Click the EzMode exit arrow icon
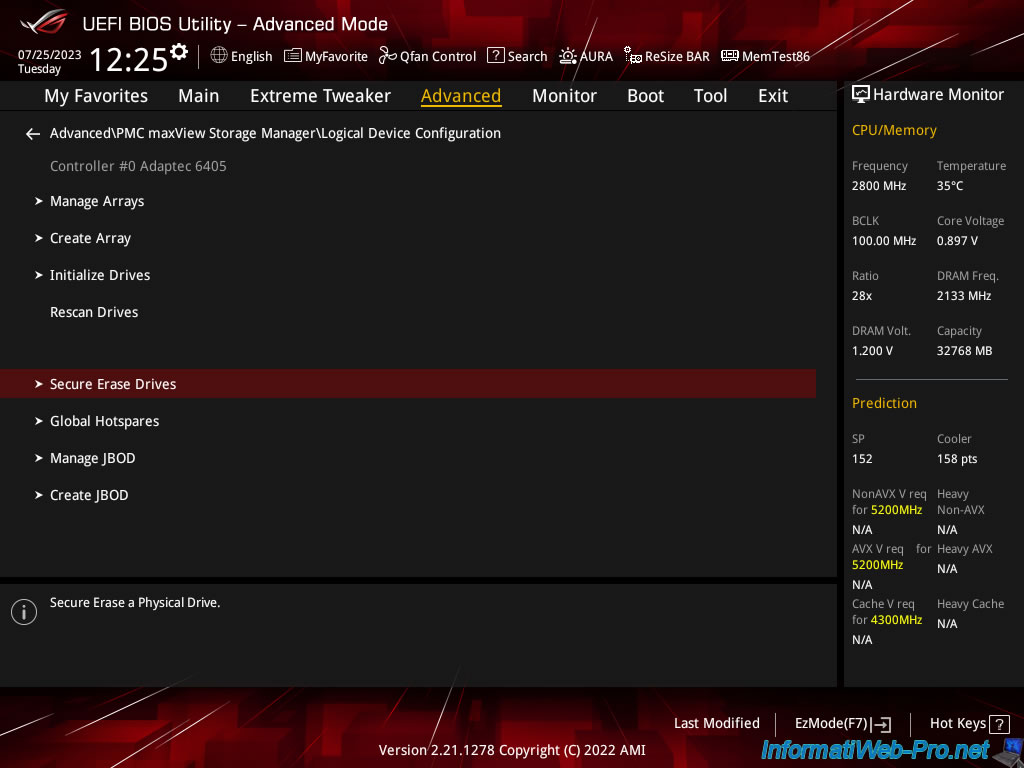 [881, 724]
